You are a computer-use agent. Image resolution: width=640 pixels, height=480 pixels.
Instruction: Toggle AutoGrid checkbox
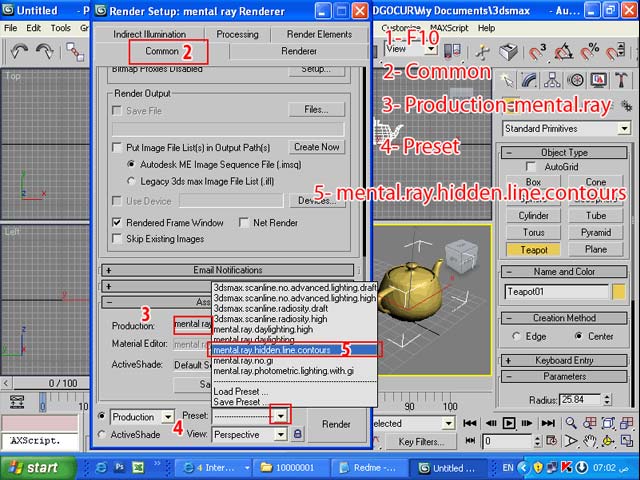pyautogui.click(x=531, y=167)
